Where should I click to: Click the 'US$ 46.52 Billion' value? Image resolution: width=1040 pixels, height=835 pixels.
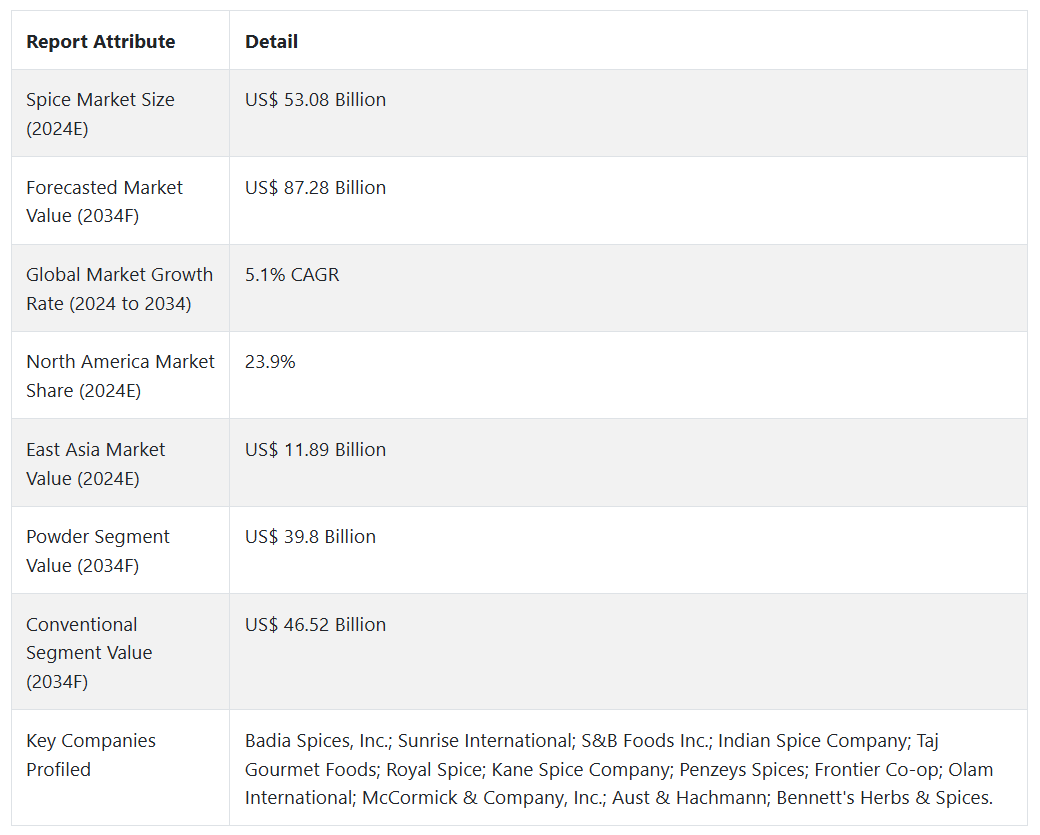(315, 625)
